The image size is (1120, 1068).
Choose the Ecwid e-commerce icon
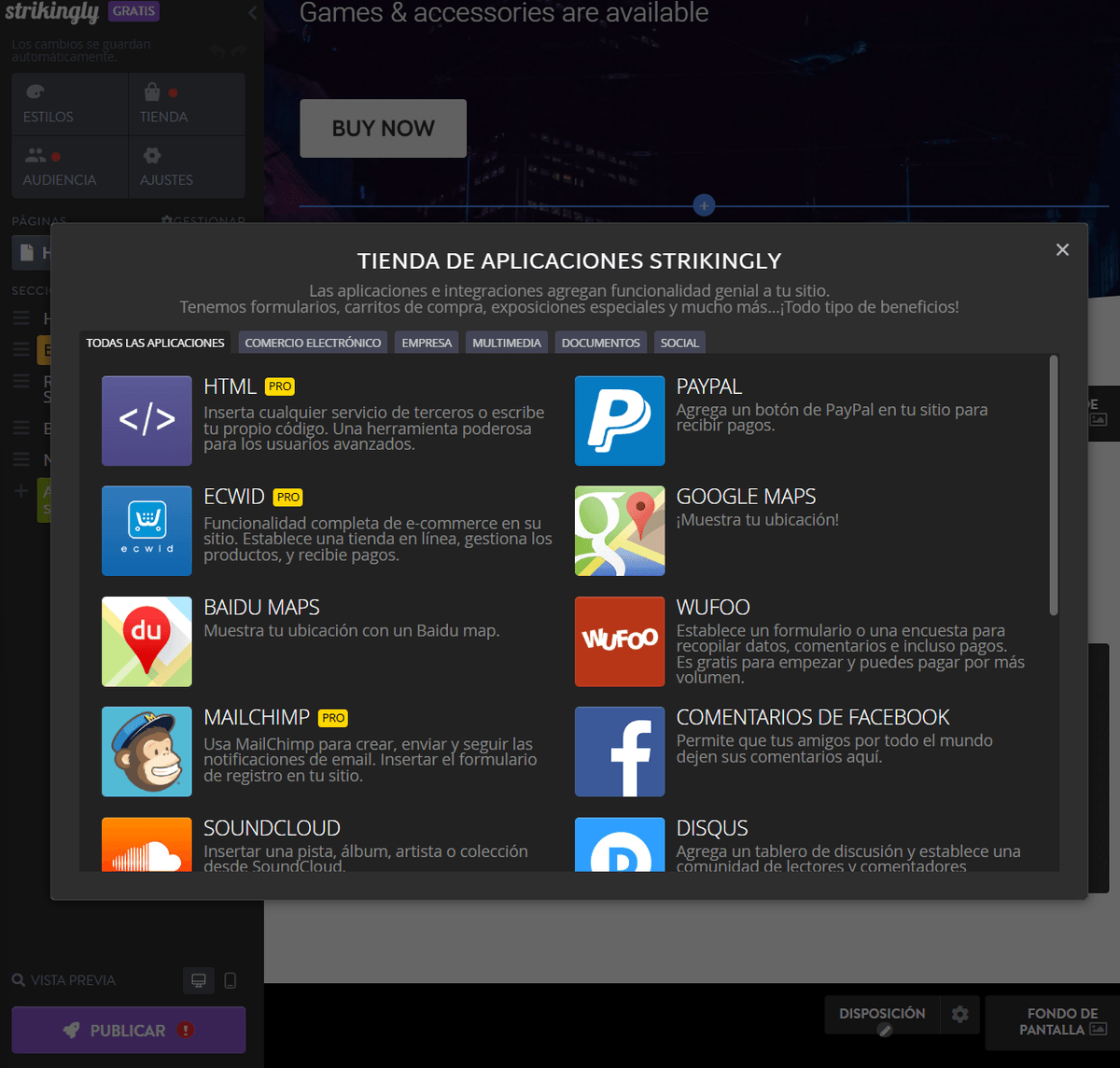[147, 531]
